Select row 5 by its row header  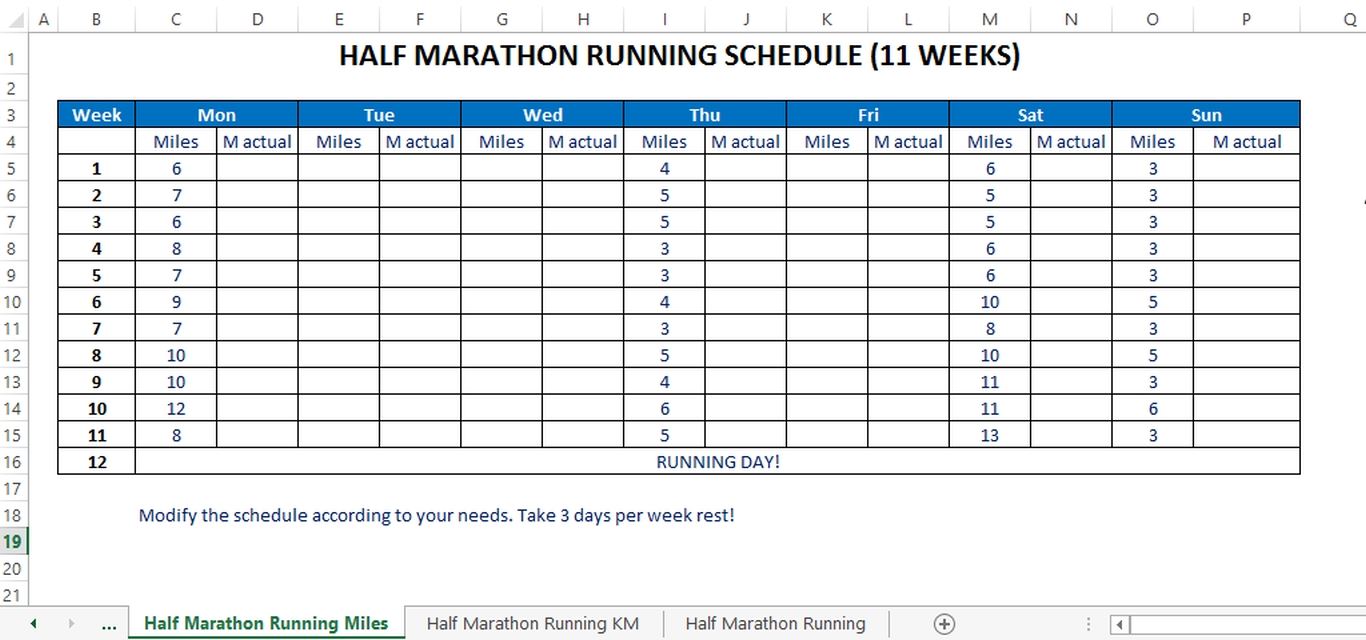(12, 168)
